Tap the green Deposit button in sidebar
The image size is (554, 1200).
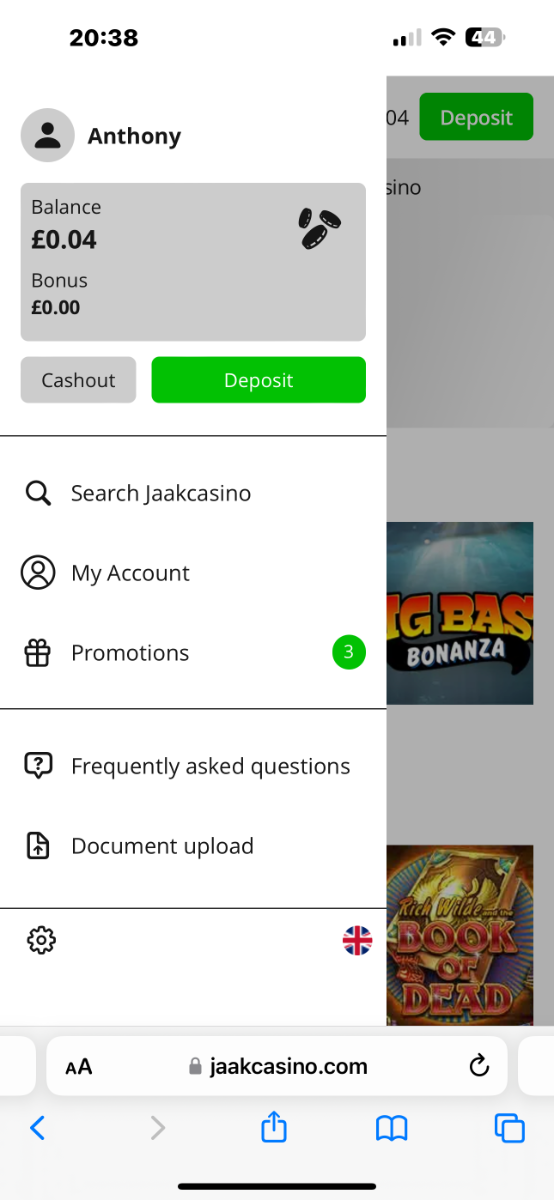(x=259, y=380)
